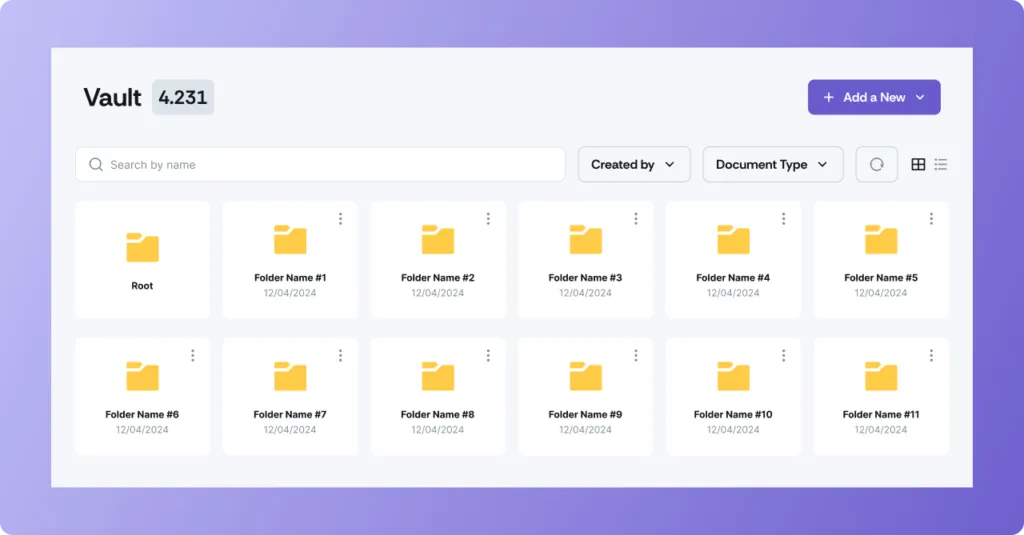The width and height of the screenshot is (1024, 535).
Task: Click the Root label text
Action: 142,285
